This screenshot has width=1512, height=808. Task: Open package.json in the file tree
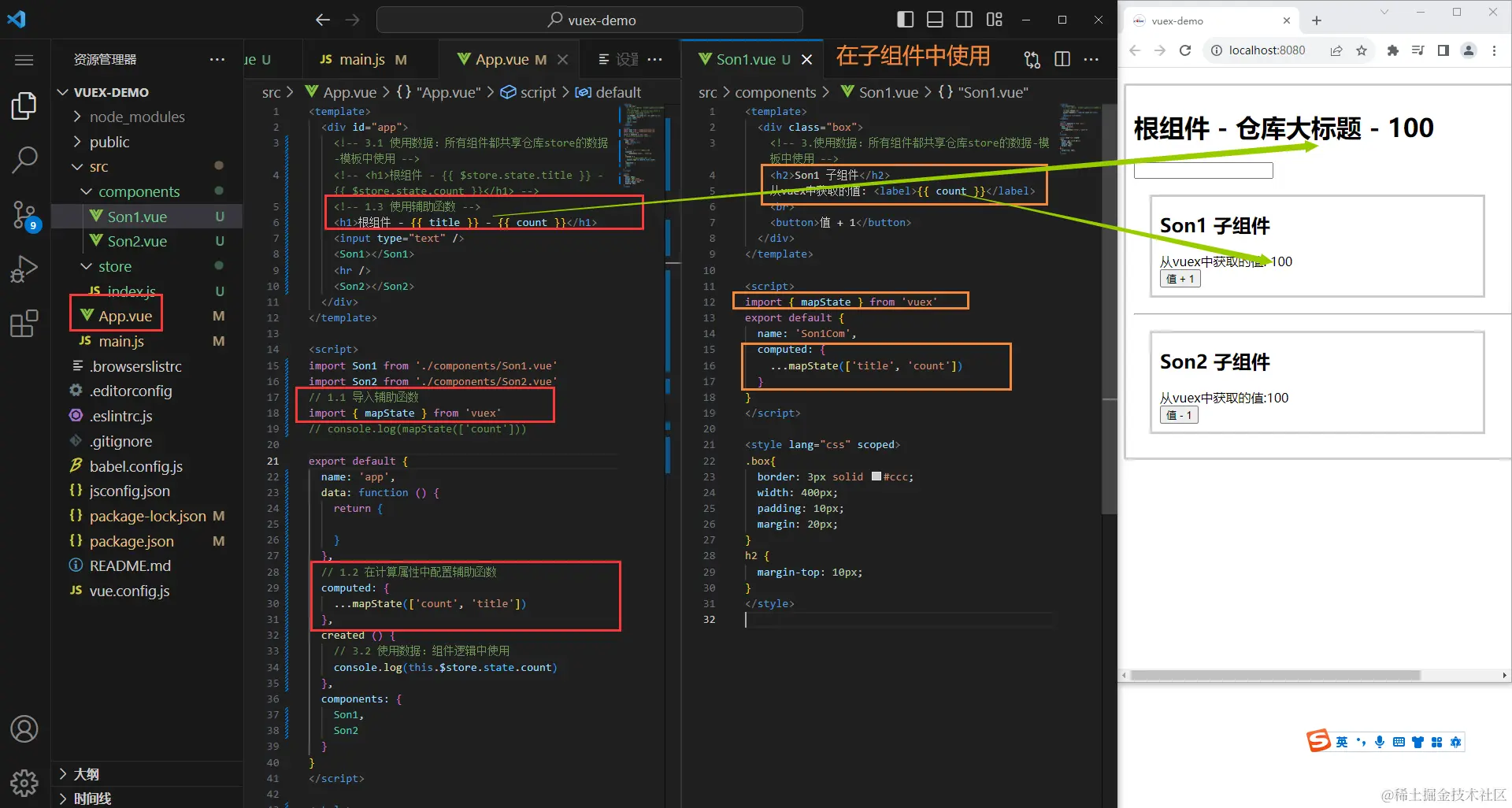[132, 542]
